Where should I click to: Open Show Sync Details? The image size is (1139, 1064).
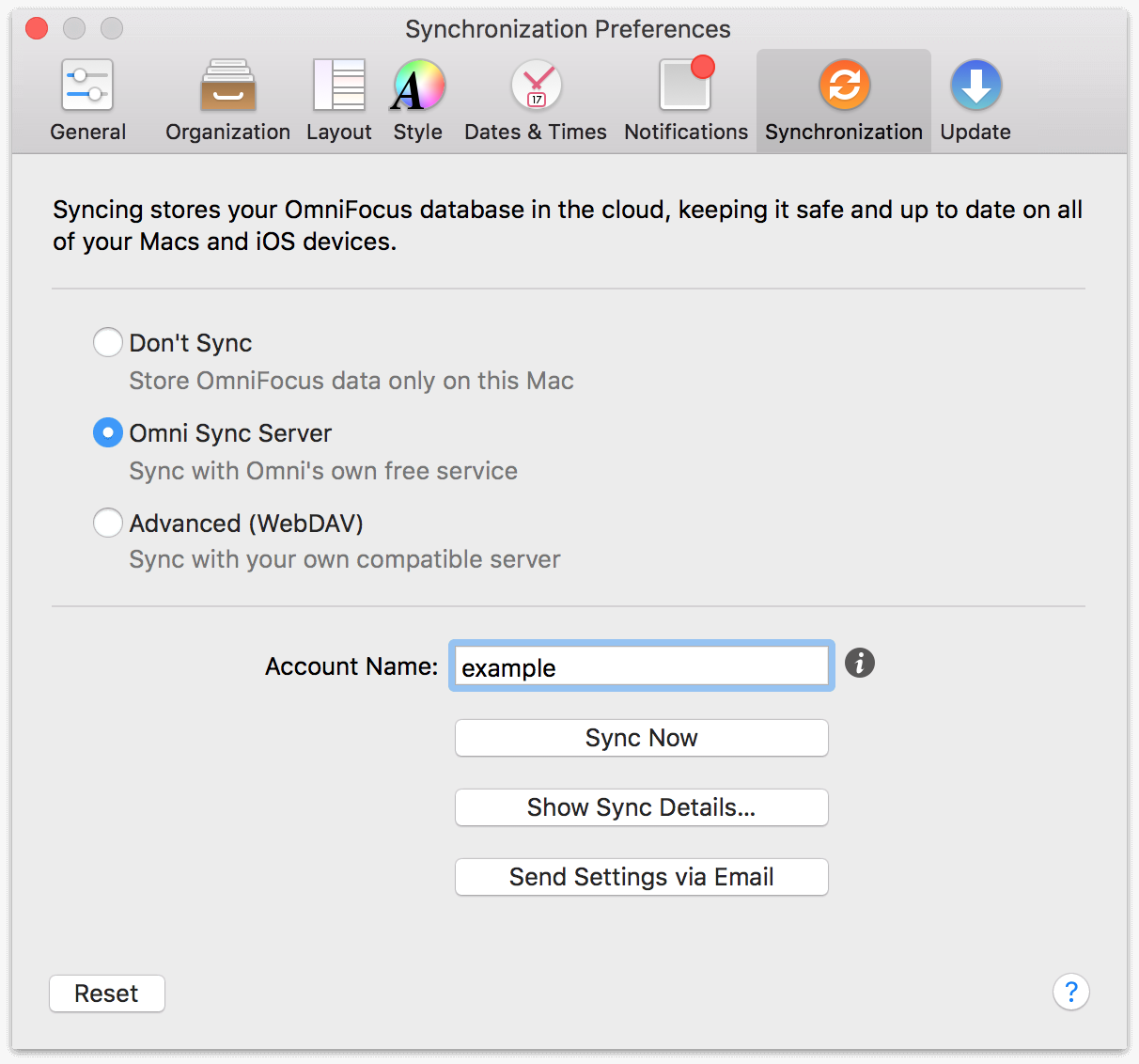pos(642,807)
